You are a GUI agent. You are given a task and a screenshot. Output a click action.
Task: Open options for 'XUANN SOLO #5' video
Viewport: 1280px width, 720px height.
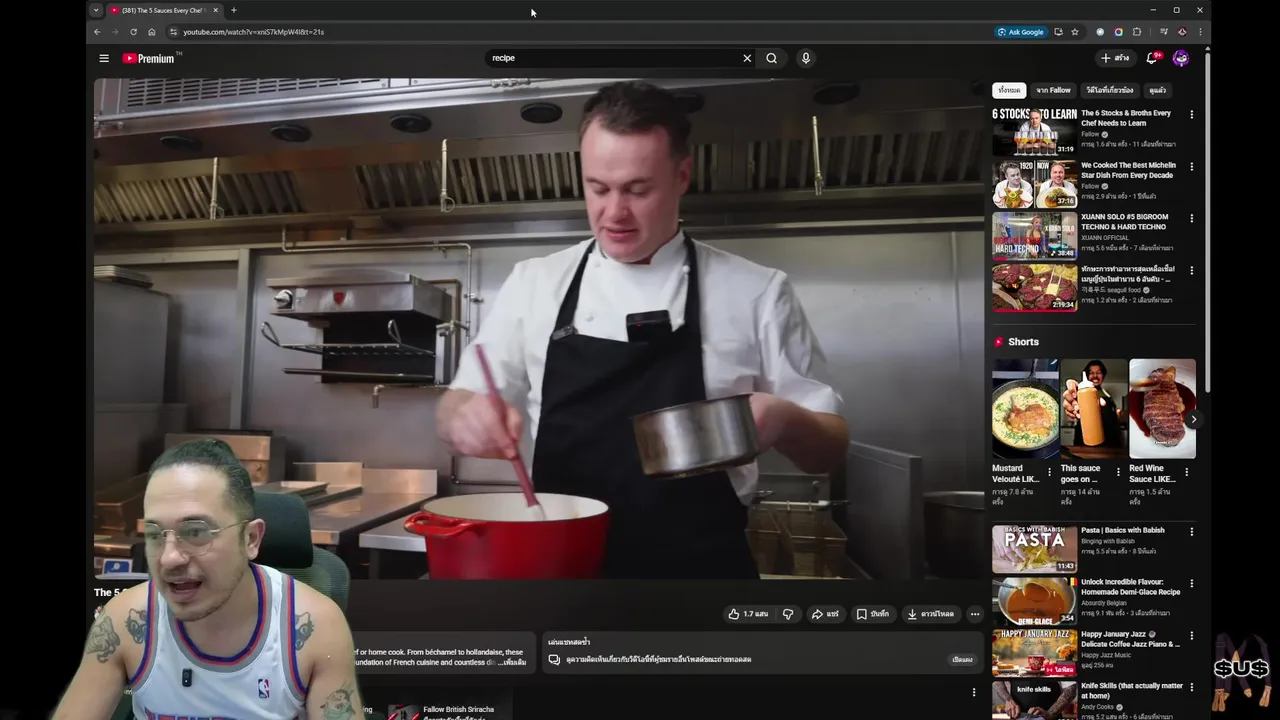click(1191, 218)
